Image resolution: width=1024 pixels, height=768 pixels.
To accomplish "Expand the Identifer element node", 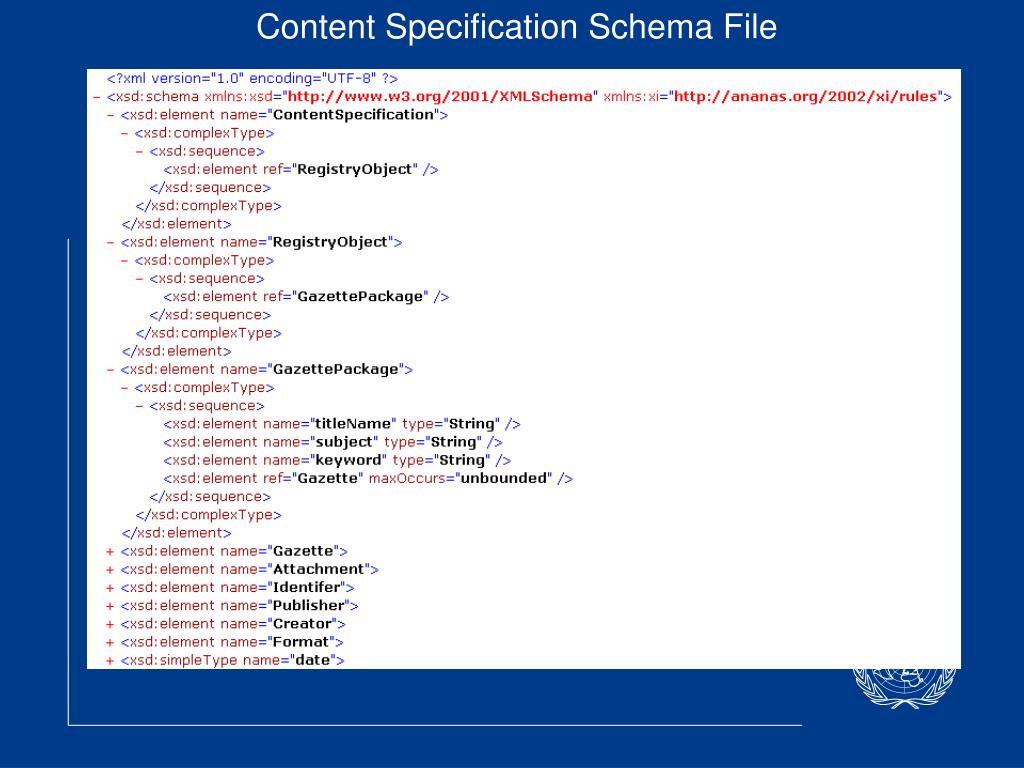I will [110, 588].
